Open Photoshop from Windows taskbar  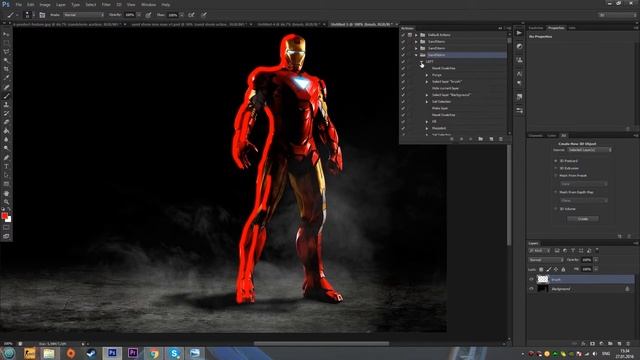(112, 353)
